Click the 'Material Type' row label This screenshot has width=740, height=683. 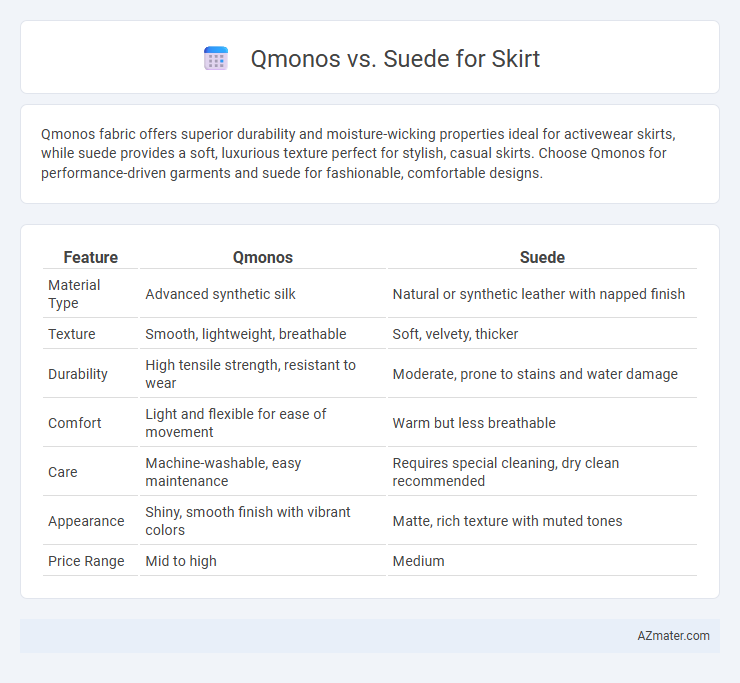coord(74,294)
